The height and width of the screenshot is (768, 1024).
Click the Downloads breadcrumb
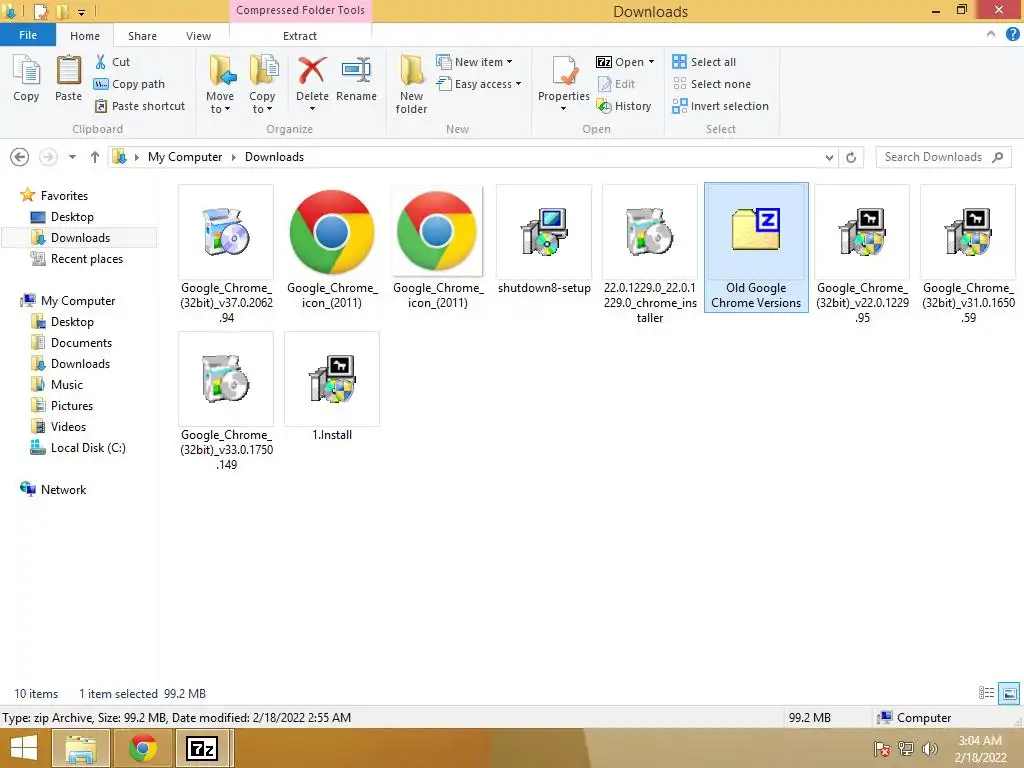[274, 157]
